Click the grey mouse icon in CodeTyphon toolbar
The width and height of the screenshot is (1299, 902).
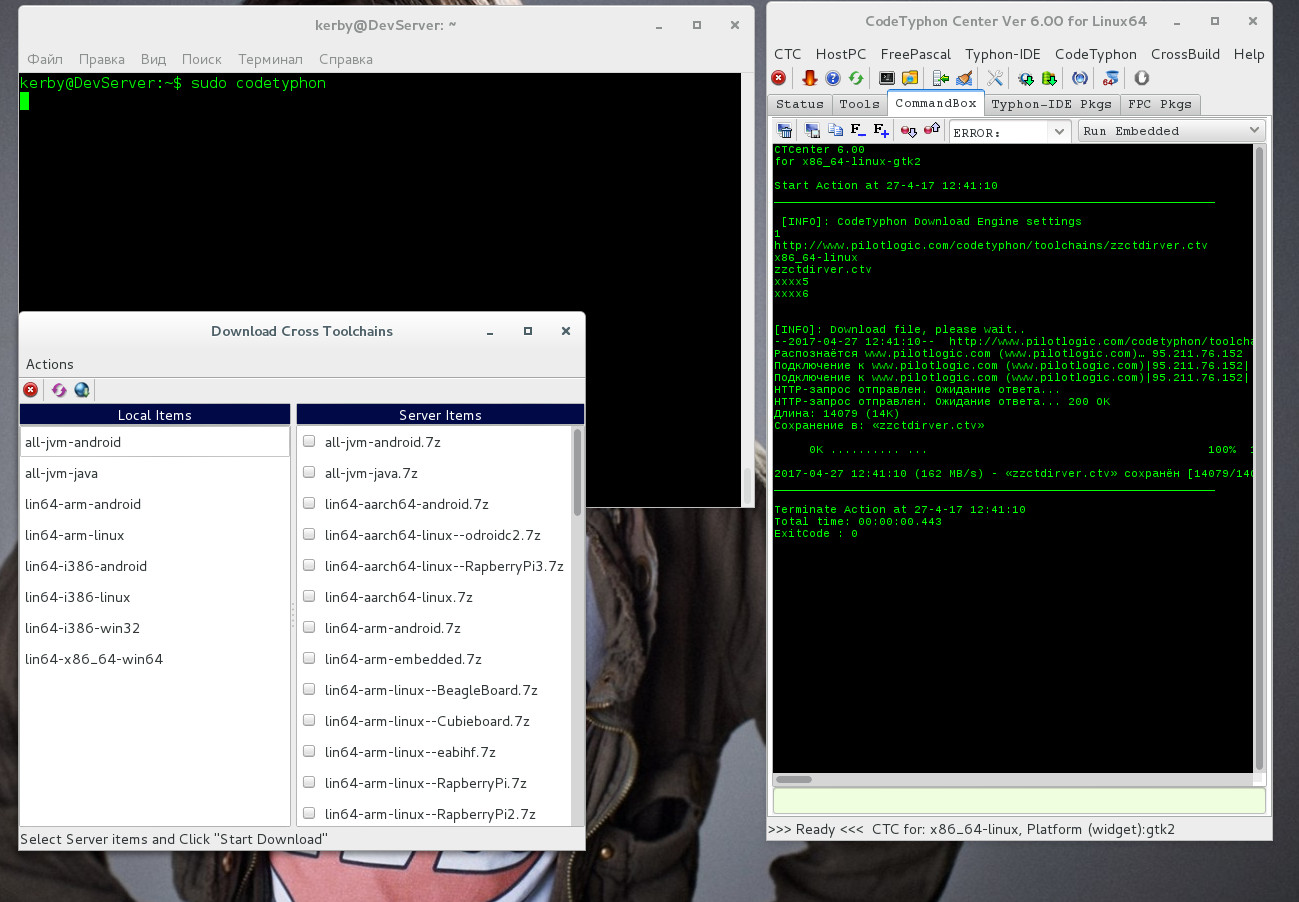tap(1141, 78)
